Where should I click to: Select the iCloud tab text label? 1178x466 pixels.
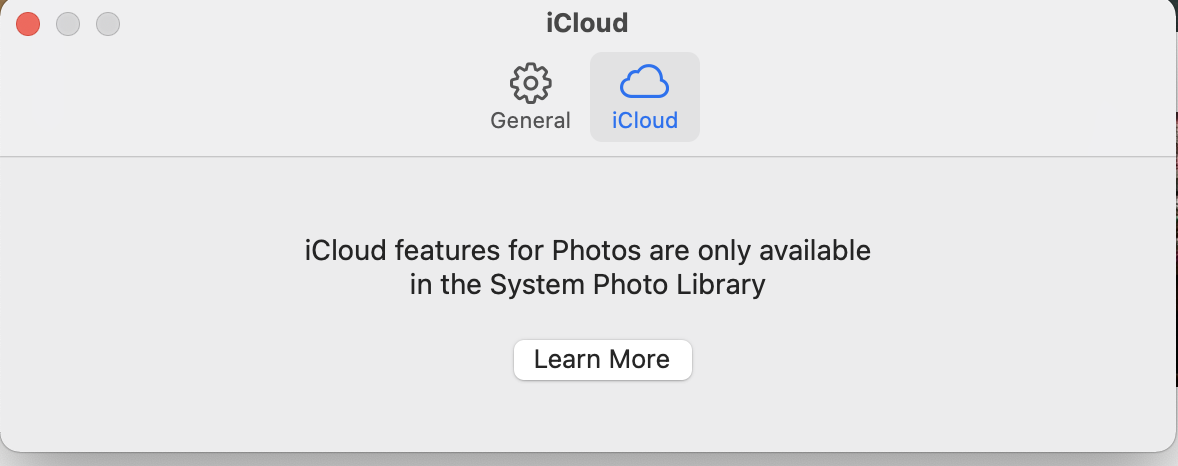point(644,121)
